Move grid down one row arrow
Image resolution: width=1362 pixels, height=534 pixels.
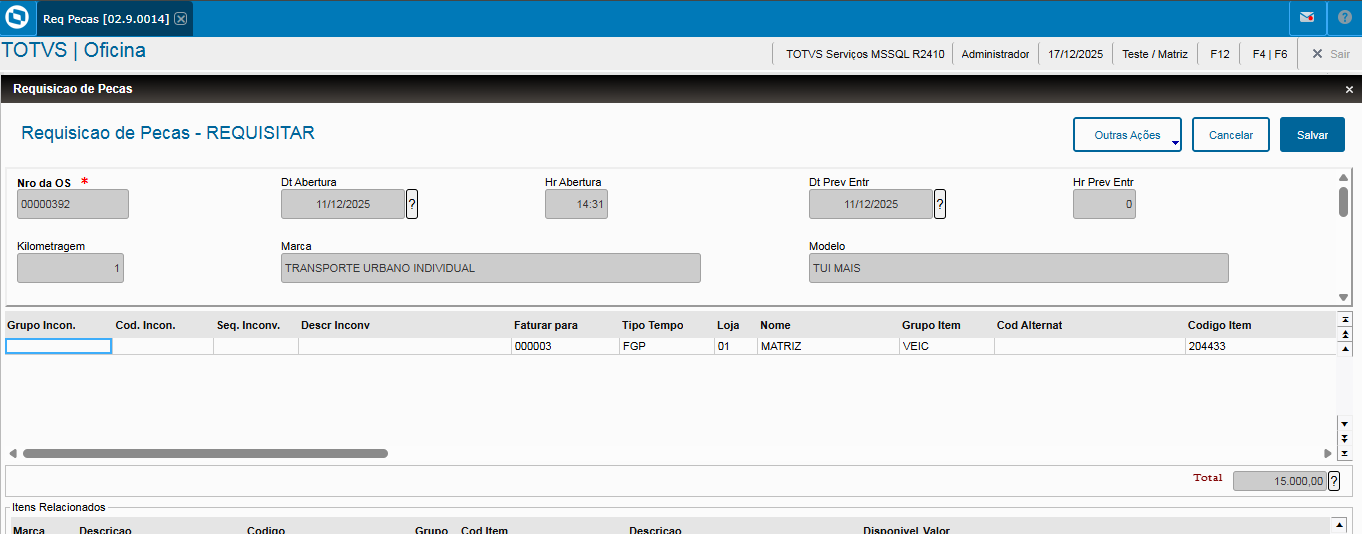pos(1345,423)
